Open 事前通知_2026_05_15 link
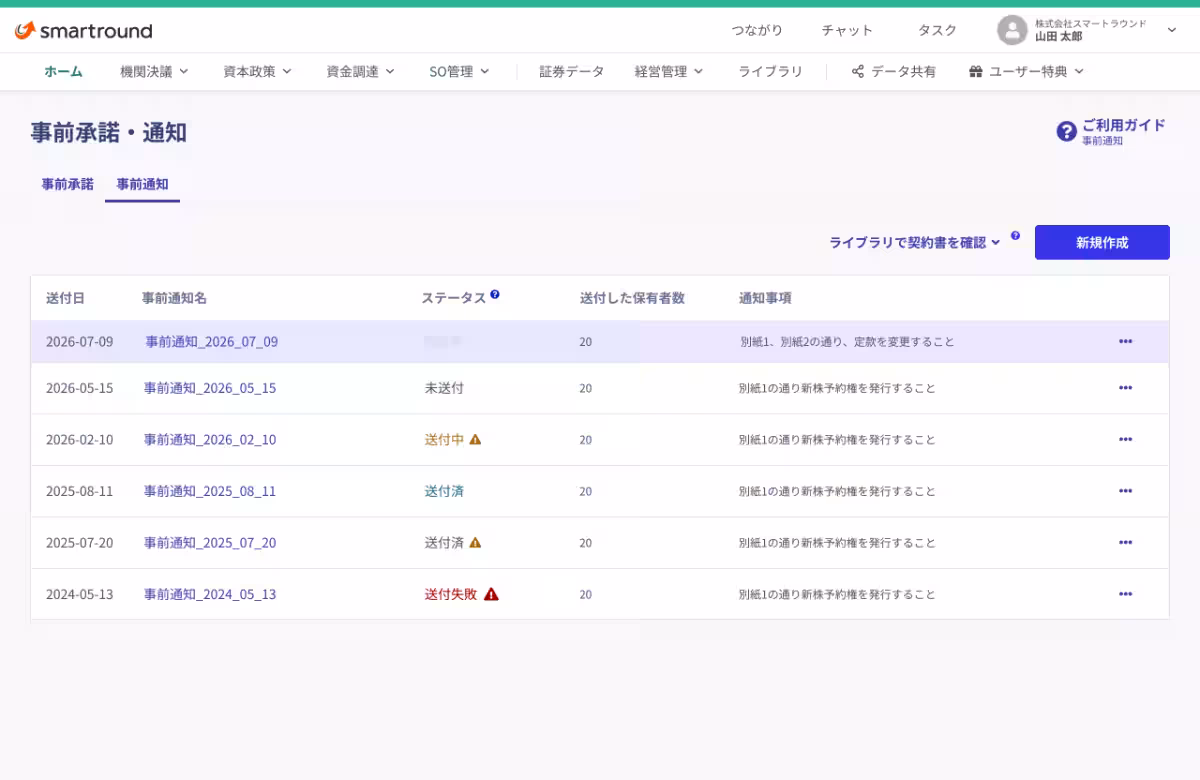 [x=210, y=388]
